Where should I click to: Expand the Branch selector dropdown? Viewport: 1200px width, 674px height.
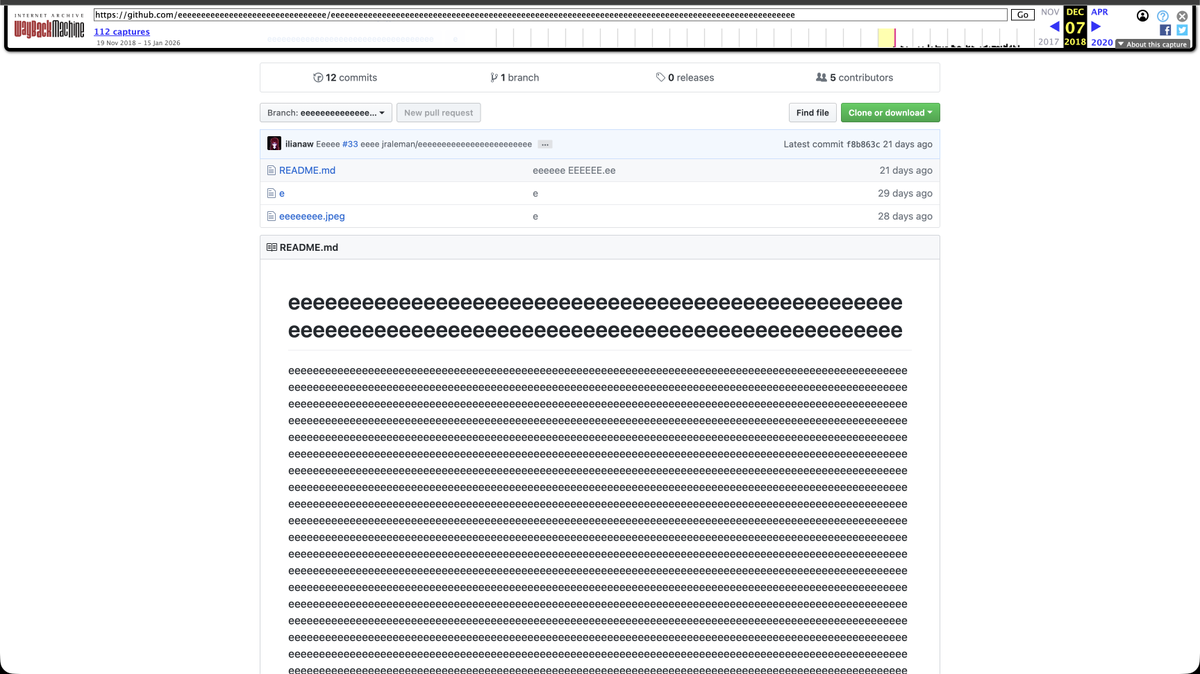[326, 113]
